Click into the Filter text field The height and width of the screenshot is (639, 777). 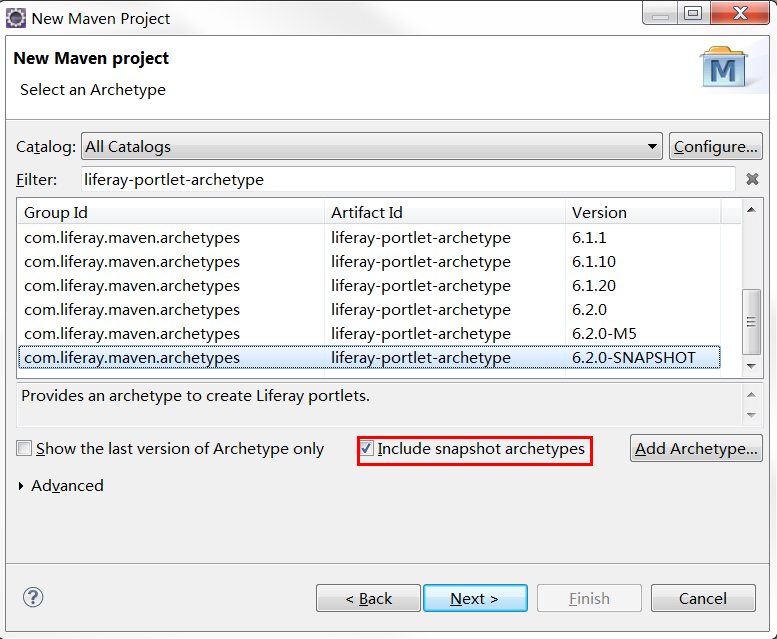point(408,180)
